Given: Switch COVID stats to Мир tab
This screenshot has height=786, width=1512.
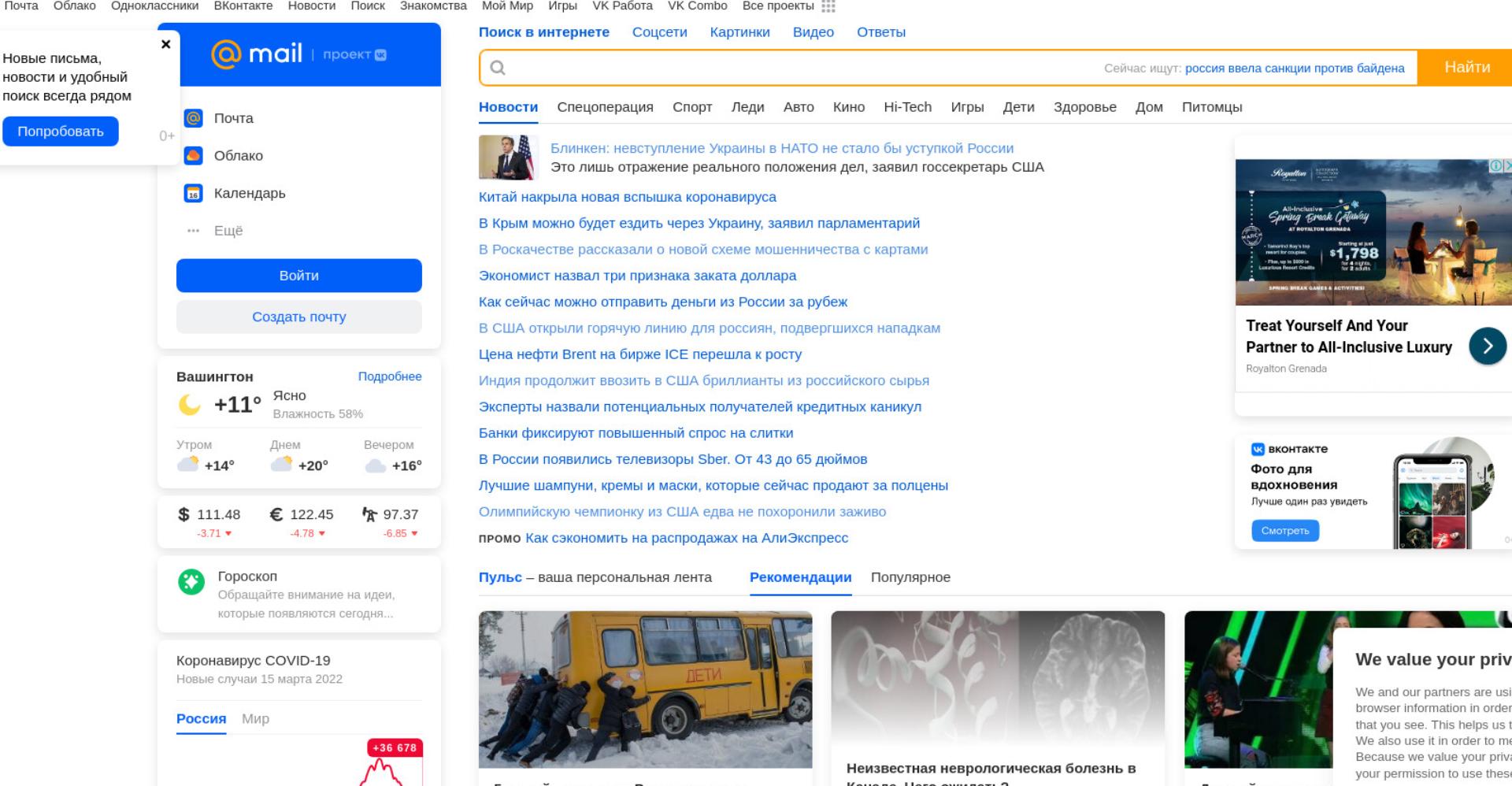Looking at the screenshot, I should pos(255,719).
